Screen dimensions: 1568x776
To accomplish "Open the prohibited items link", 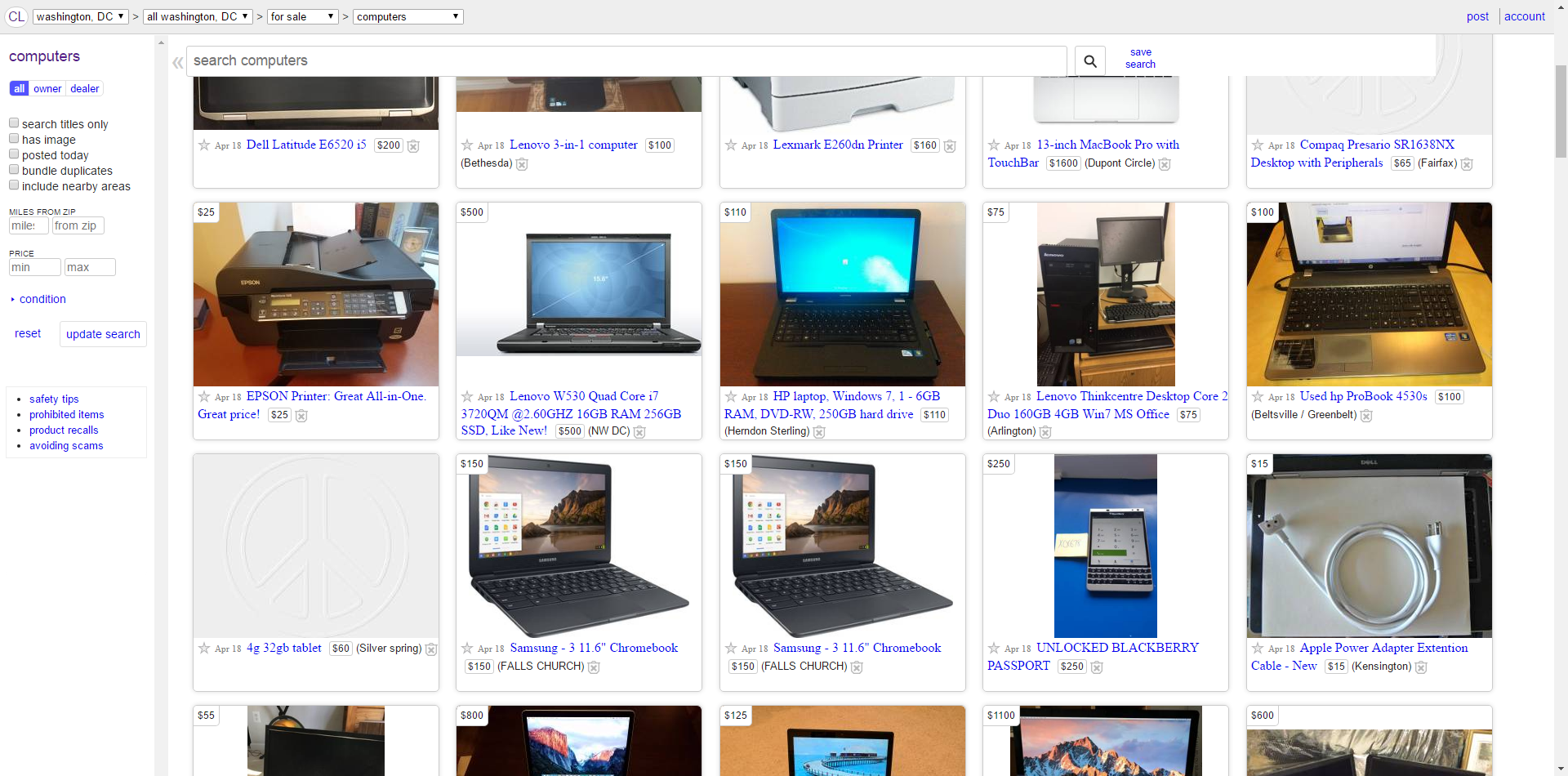I will click(67, 414).
